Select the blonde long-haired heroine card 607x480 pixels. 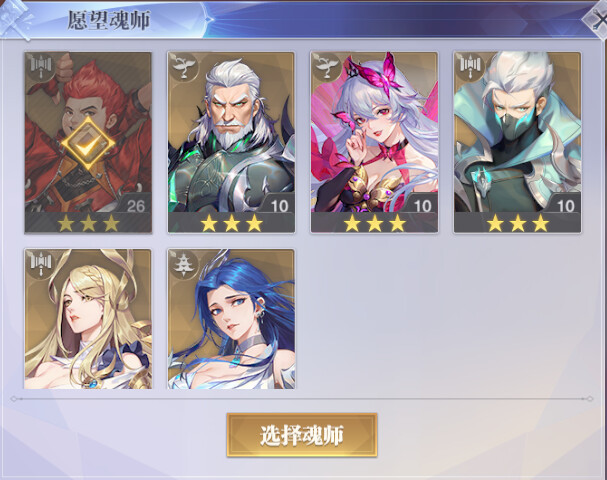pyautogui.click(x=88, y=319)
